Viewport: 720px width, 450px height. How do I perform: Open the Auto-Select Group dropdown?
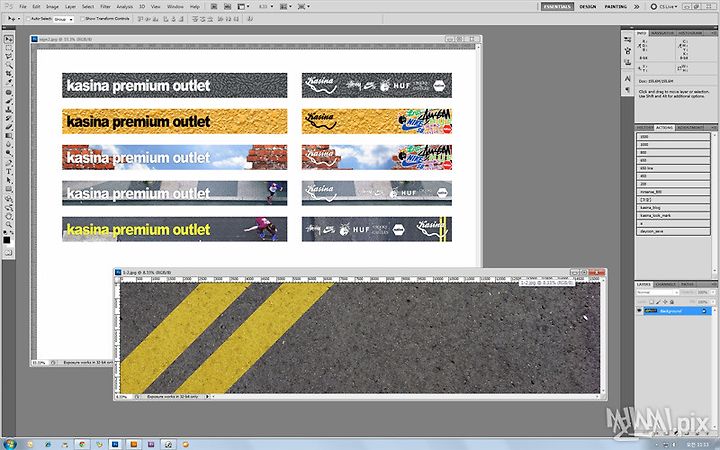(64, 19)
